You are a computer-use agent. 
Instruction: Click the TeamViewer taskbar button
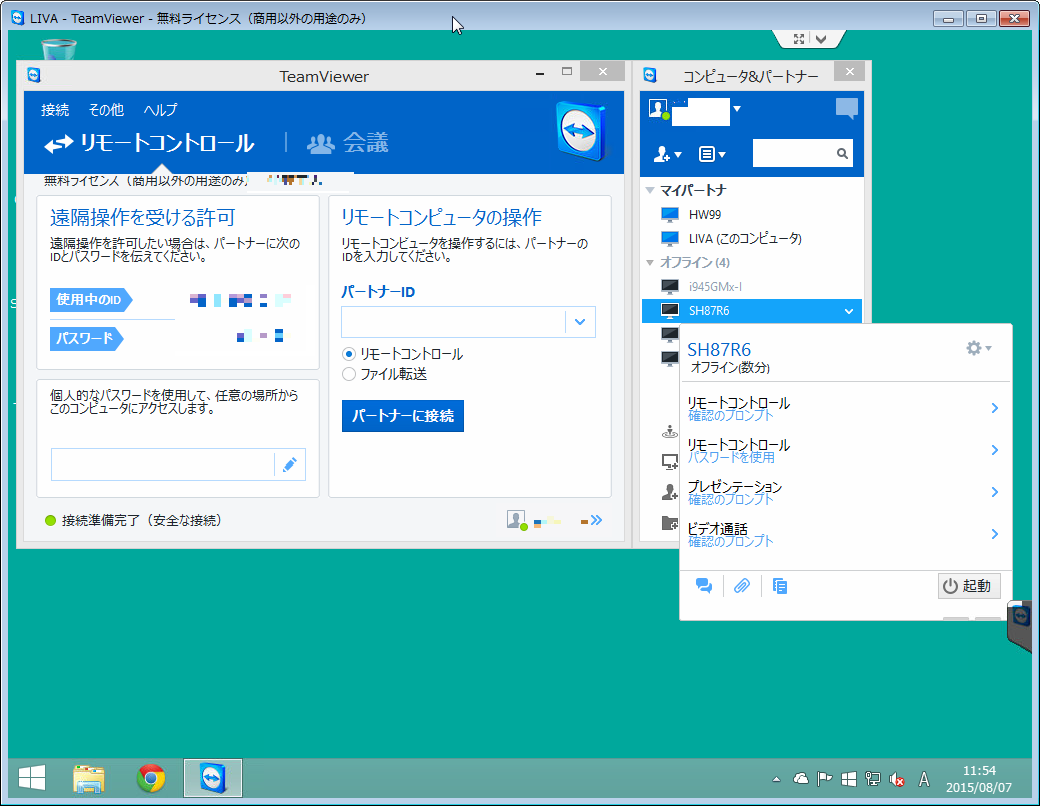[213, 778]
